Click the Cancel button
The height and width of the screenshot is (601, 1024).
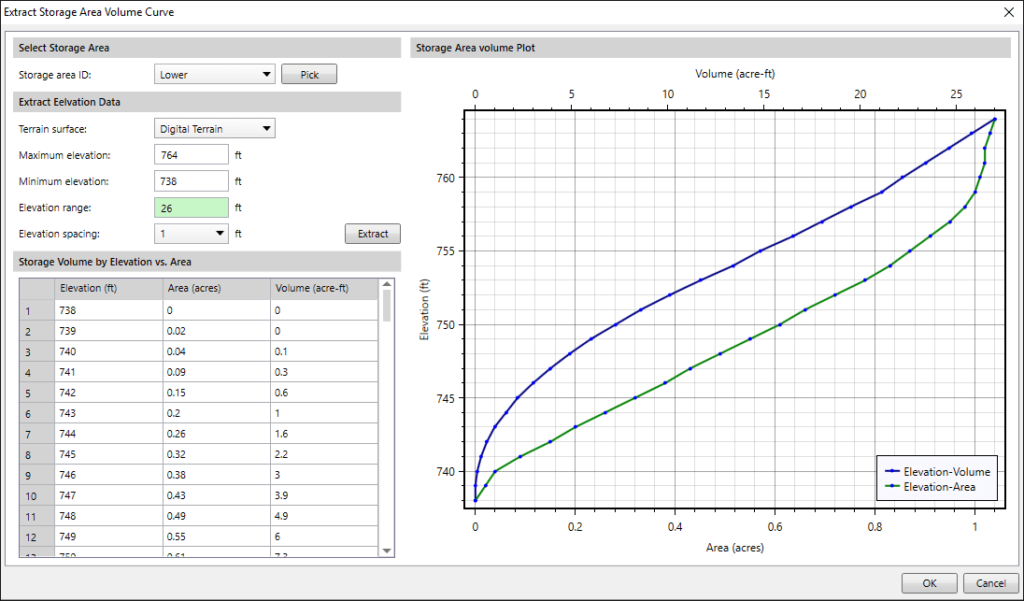coord(990,582)
